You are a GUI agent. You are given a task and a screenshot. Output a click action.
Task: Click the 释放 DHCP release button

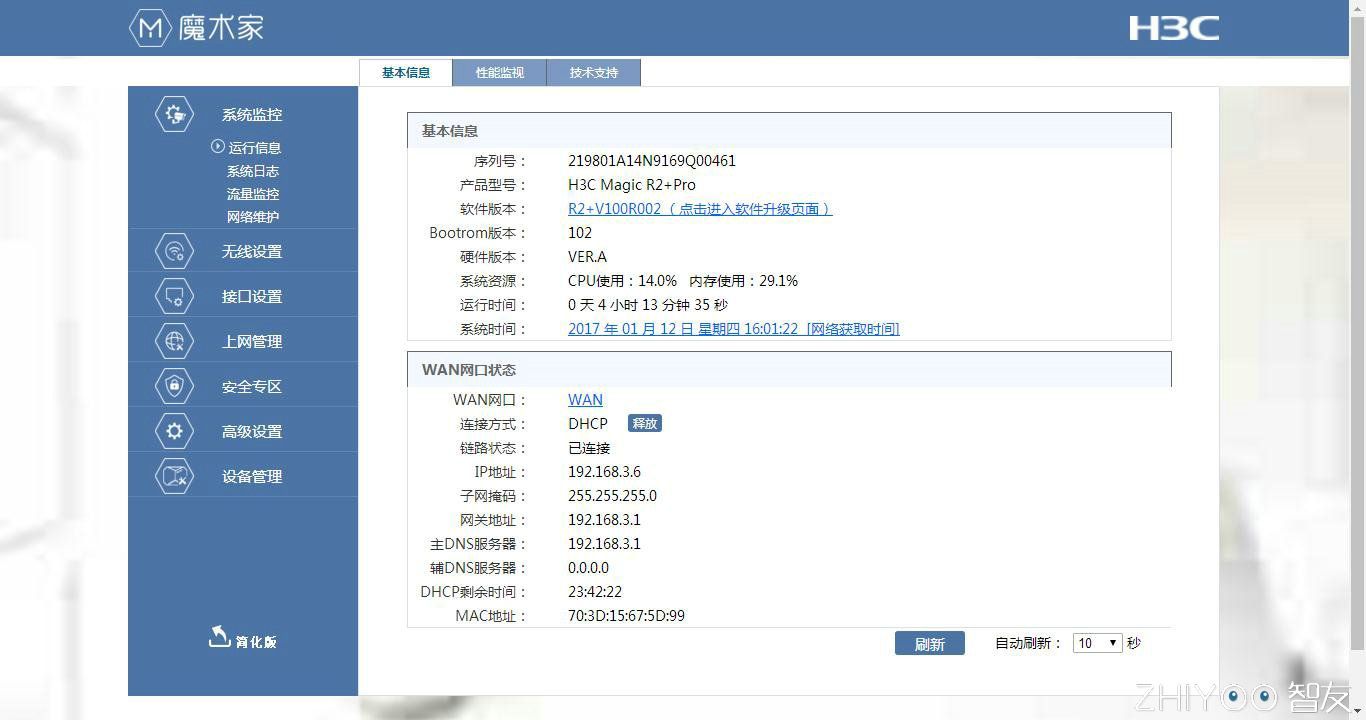(x=645, y=423)
